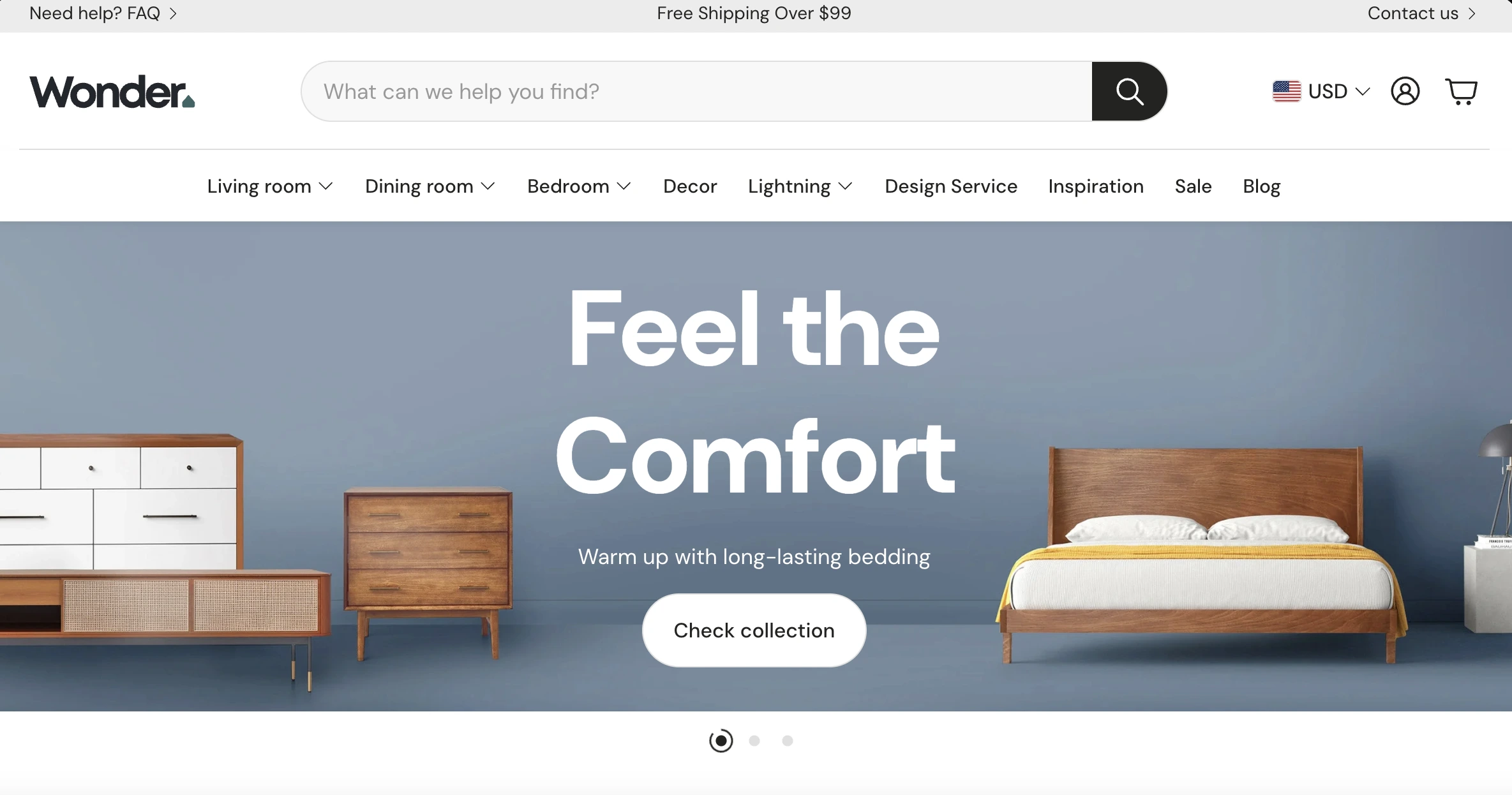
Task: Expand the Bedroom menu chevron
Action: (624, 186)
